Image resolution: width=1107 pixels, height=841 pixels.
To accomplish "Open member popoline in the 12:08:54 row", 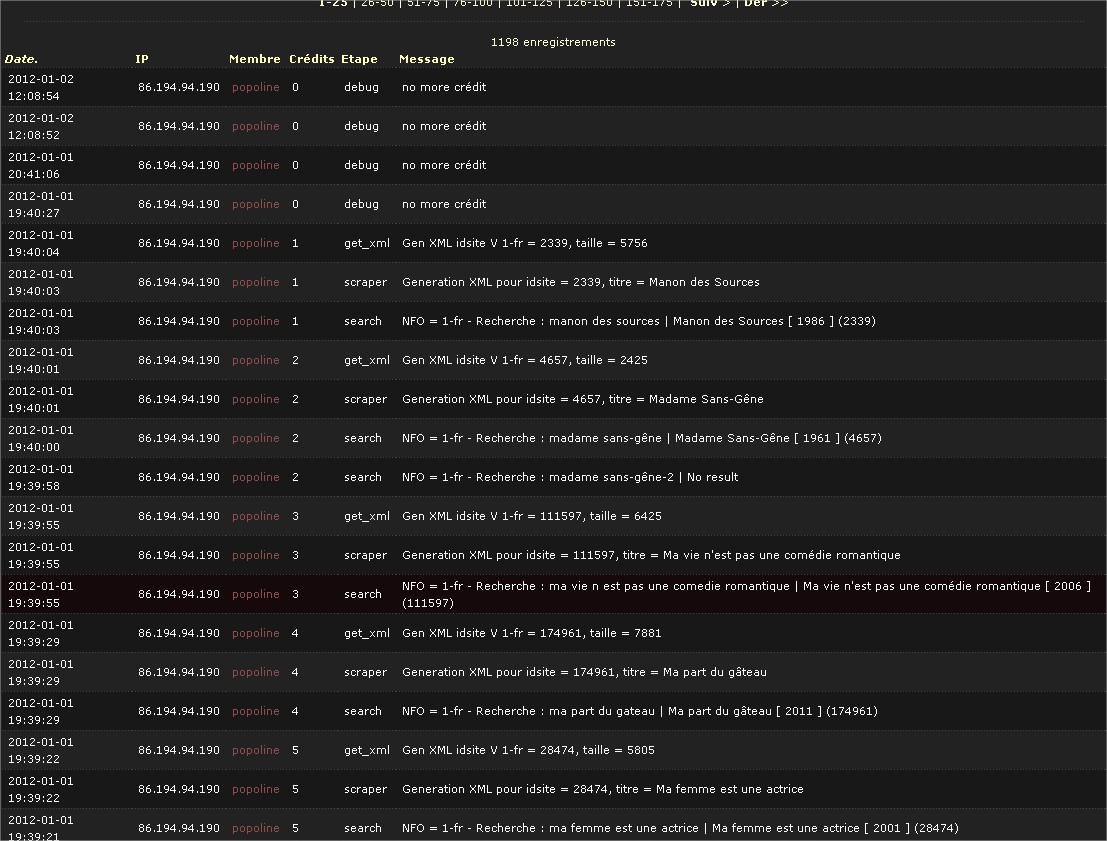I will (x=256, y=88).
